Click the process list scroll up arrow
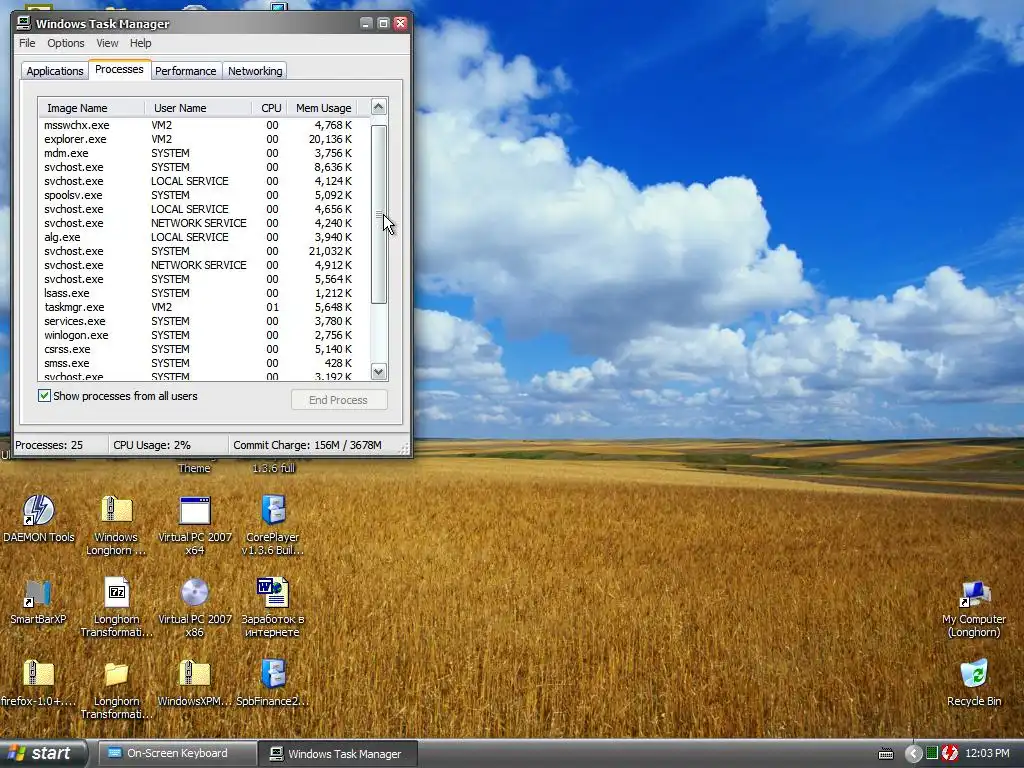Image resolution: width=1024 pixels, height=768 pixels. tap(379, 107)
